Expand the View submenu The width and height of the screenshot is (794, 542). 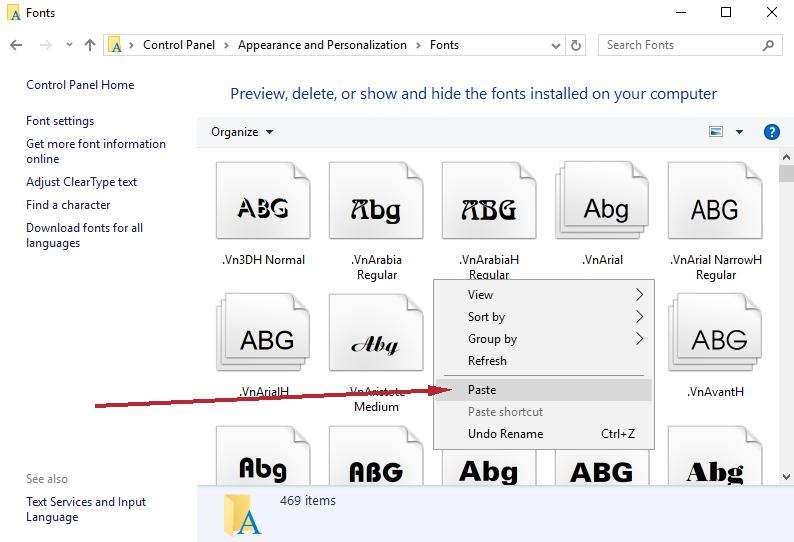544,294
